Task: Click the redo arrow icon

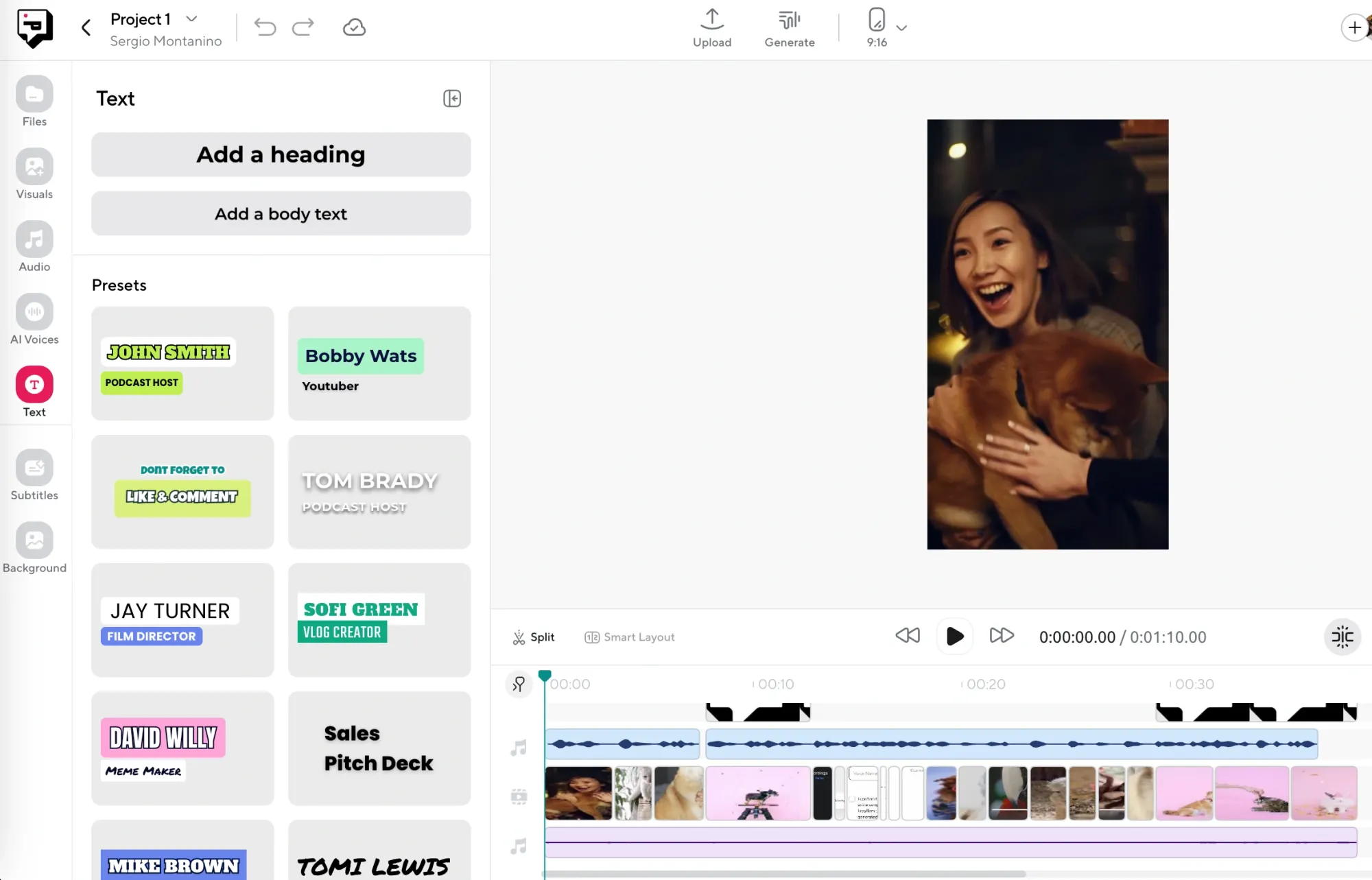Action: coord(303,27)
